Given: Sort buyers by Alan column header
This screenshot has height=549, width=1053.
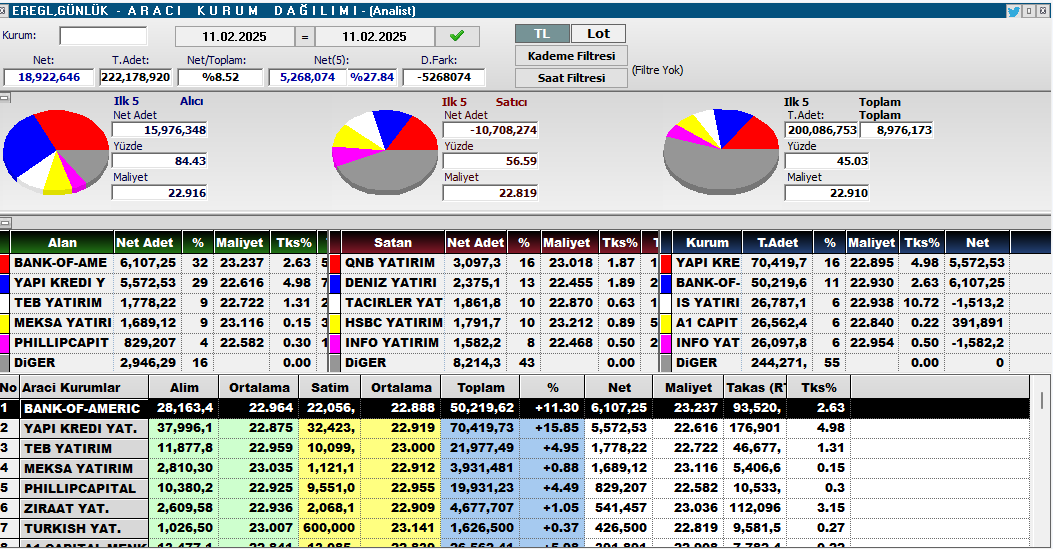Looking at the screenshot, I should coord(62,242).
